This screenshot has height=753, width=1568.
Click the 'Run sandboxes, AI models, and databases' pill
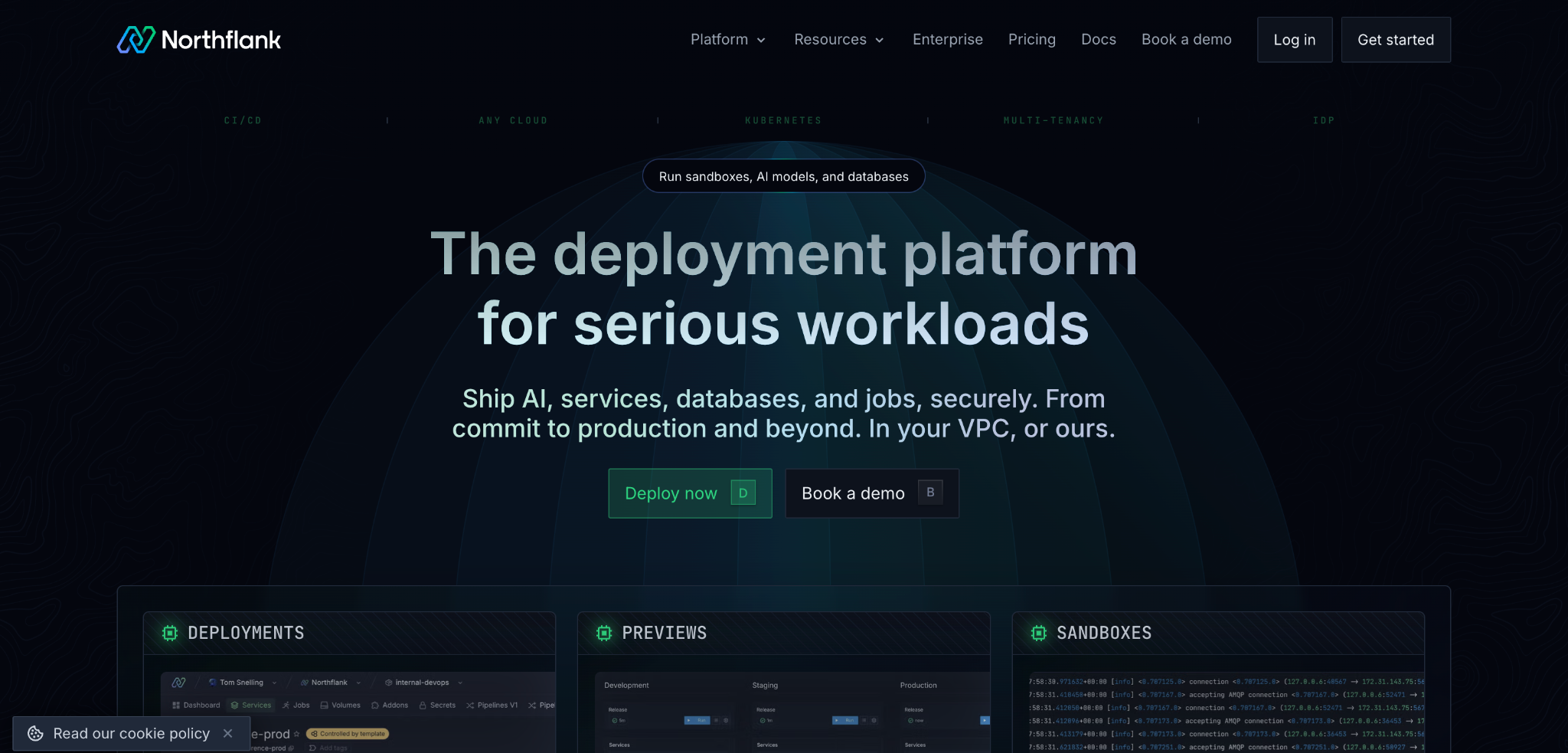[784, 176]
